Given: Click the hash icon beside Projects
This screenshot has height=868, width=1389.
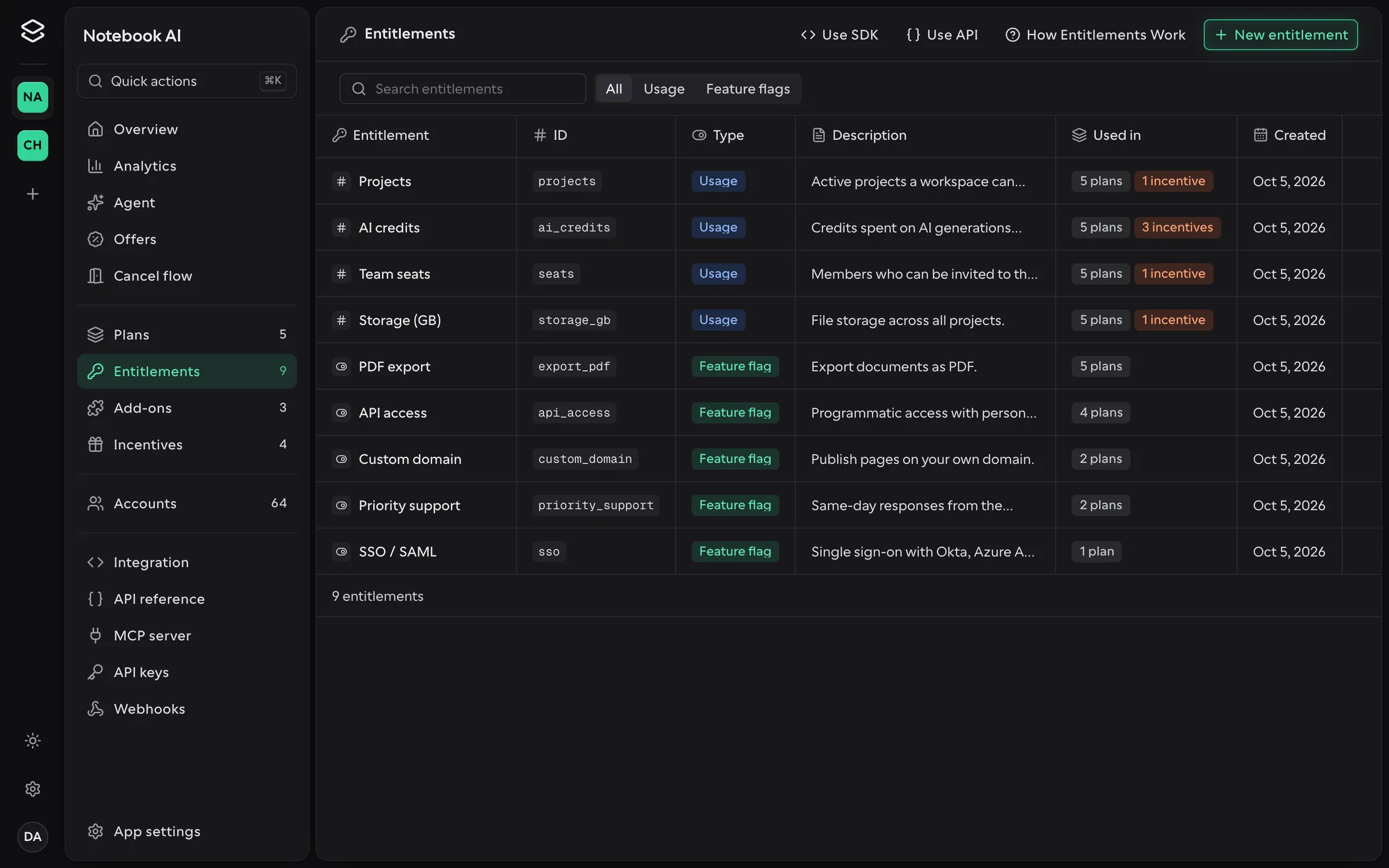Looking at the screenshot, I should tap(341, 181).
